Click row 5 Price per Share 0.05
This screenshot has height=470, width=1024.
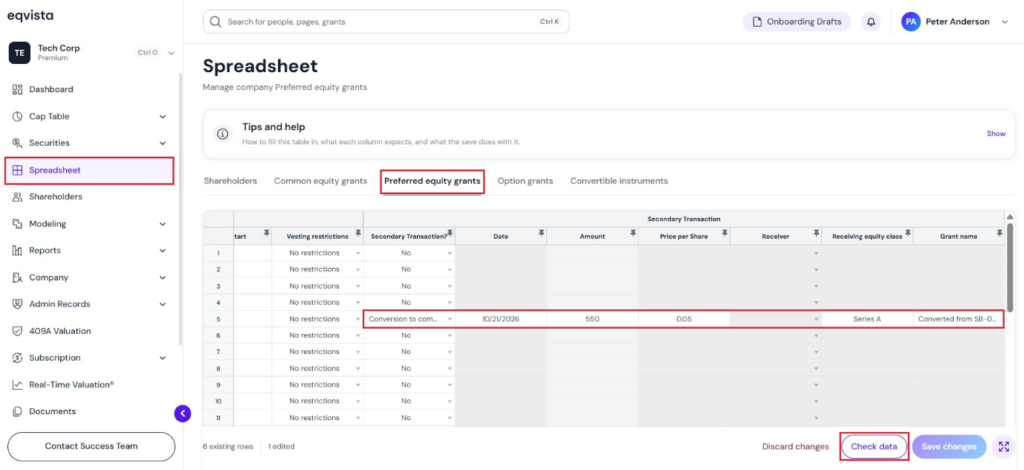[x=684, y=319]
